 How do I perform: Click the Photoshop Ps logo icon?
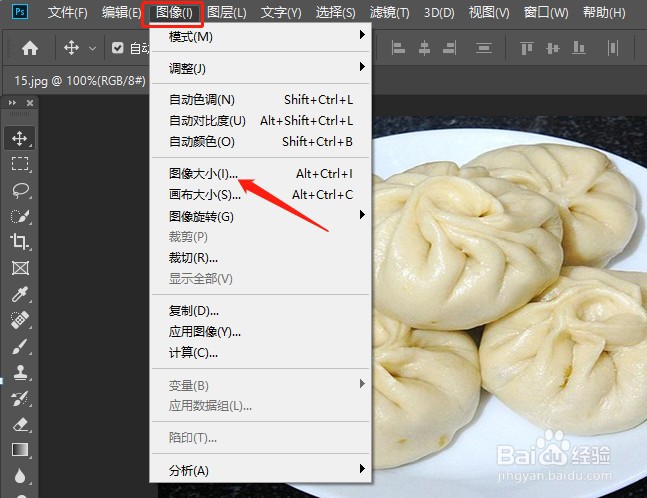coord(20,12)
